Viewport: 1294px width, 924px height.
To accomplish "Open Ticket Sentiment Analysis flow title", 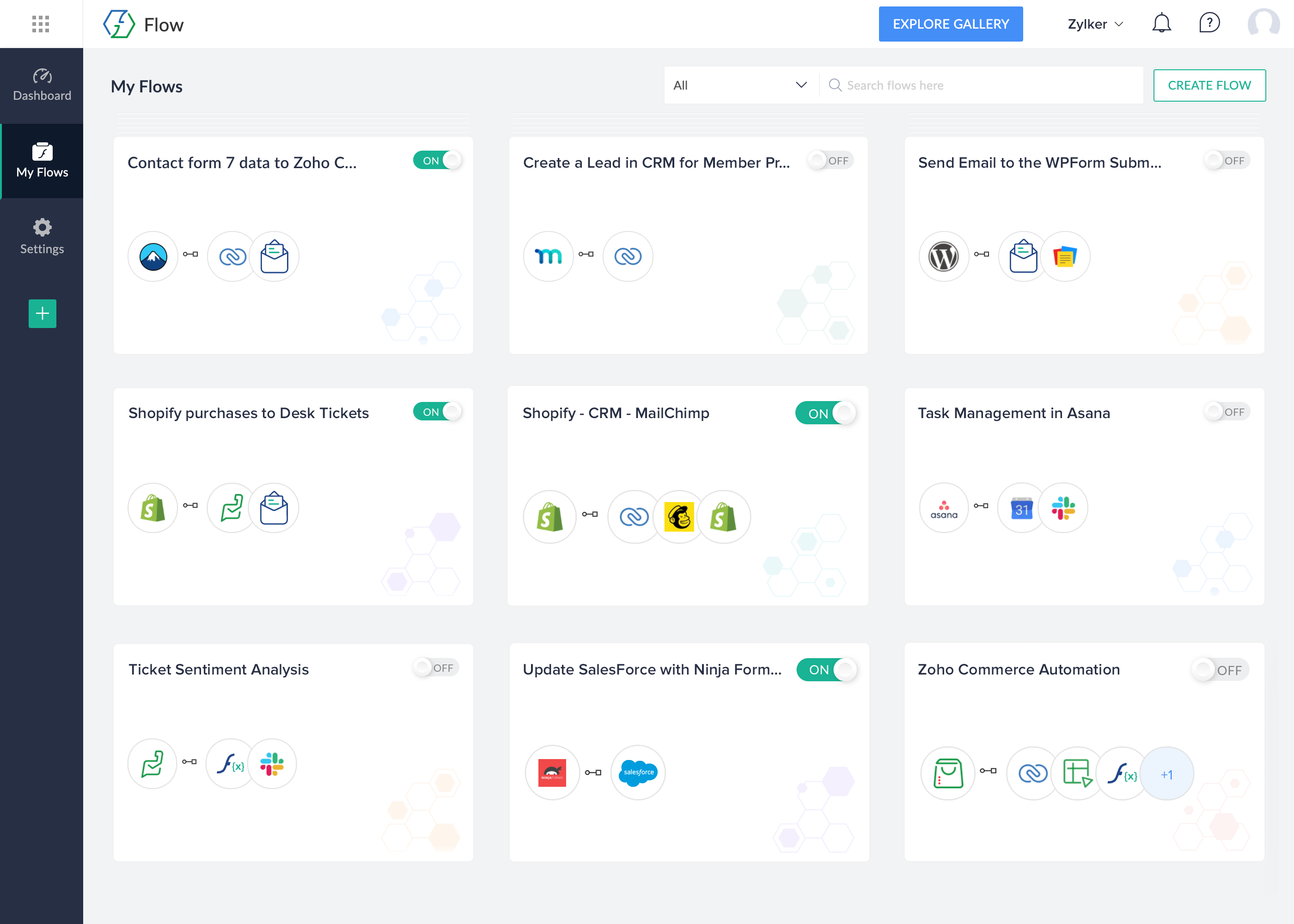I will coord(219,670).
